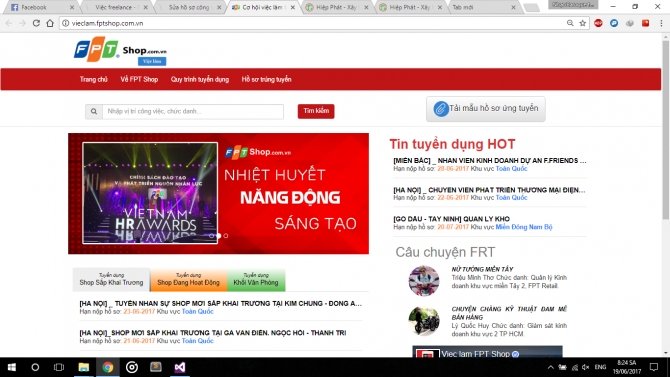Viewport: 670px width, 377px height.
Task: Select the last banner carousel dot
Action: [x=226, y=236]
